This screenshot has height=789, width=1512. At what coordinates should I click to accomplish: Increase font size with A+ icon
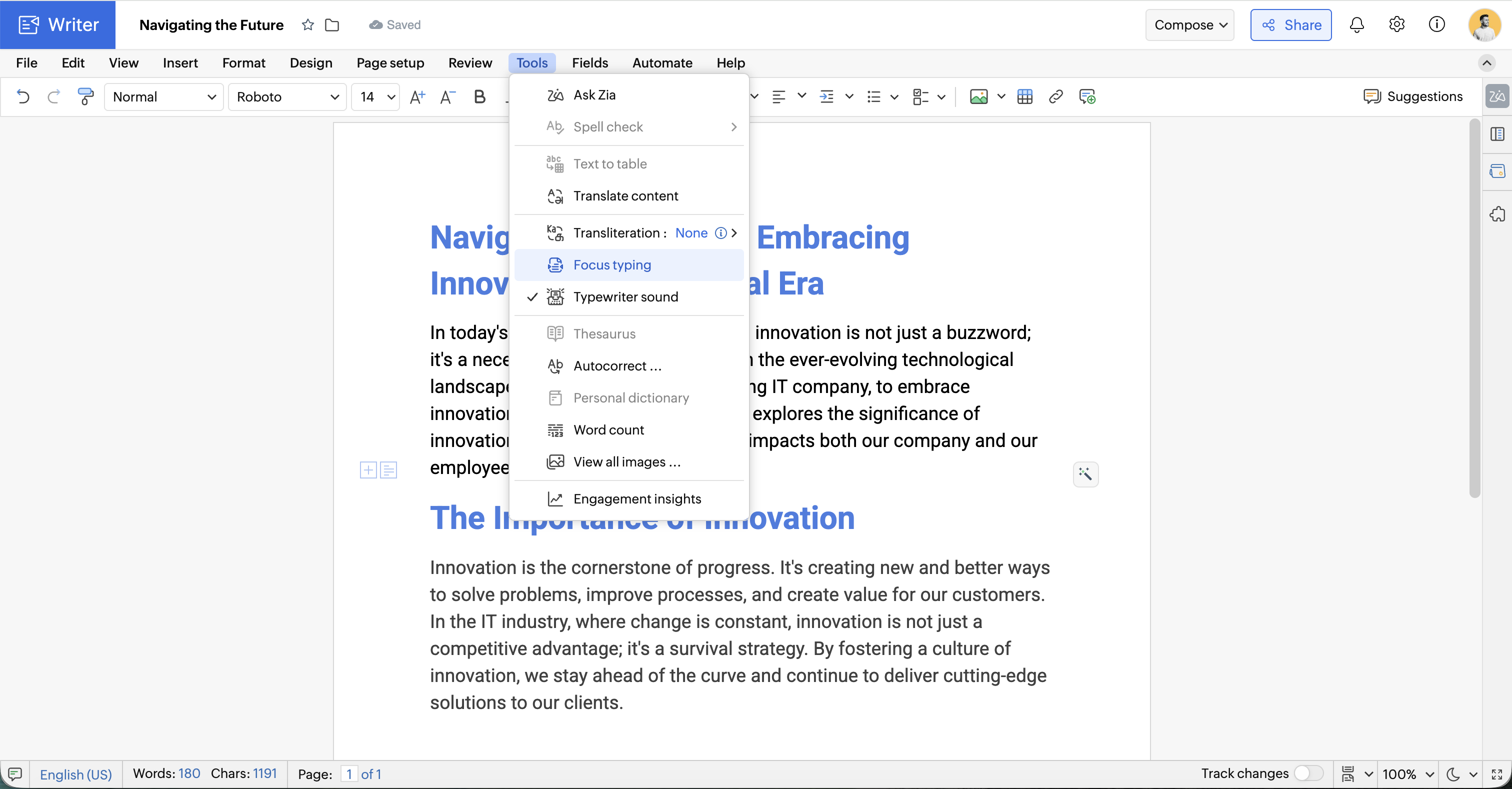point(417,96)
